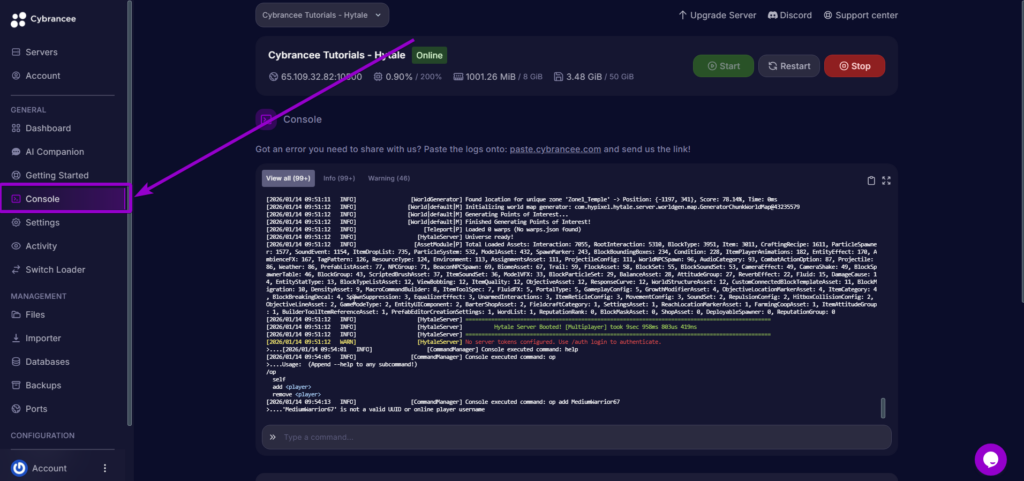This screenshot has height=481, width=1024.
Task: Open Databases in the sidebar
Action: (x=48, y=361)
